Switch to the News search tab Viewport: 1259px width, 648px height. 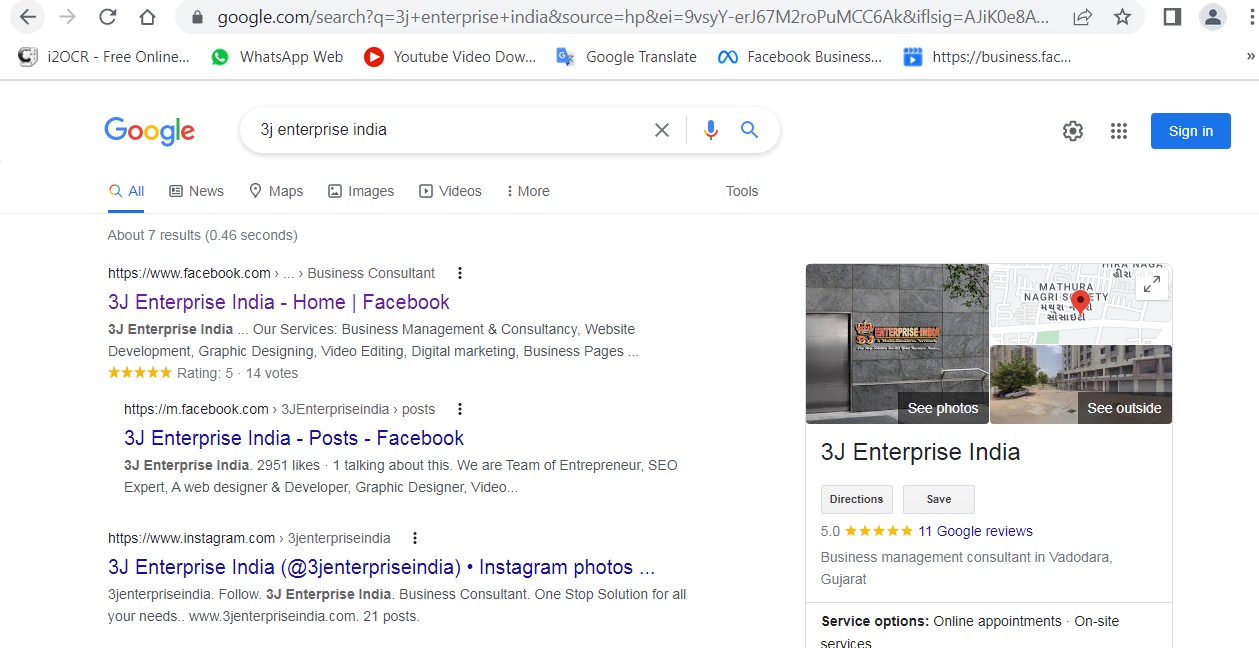click(x=196, y=191)
